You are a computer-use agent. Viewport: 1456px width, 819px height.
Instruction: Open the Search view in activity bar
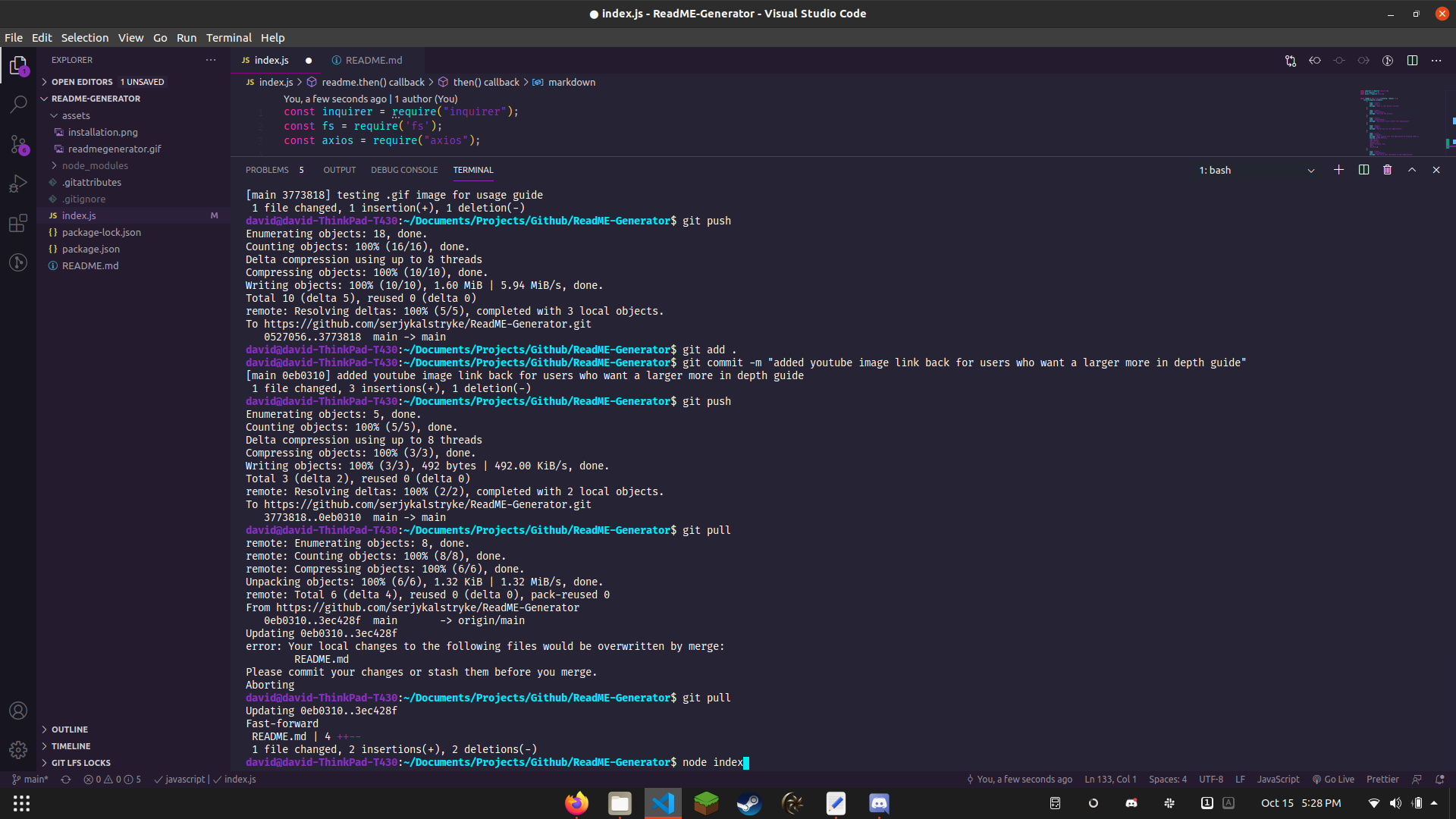18,104
